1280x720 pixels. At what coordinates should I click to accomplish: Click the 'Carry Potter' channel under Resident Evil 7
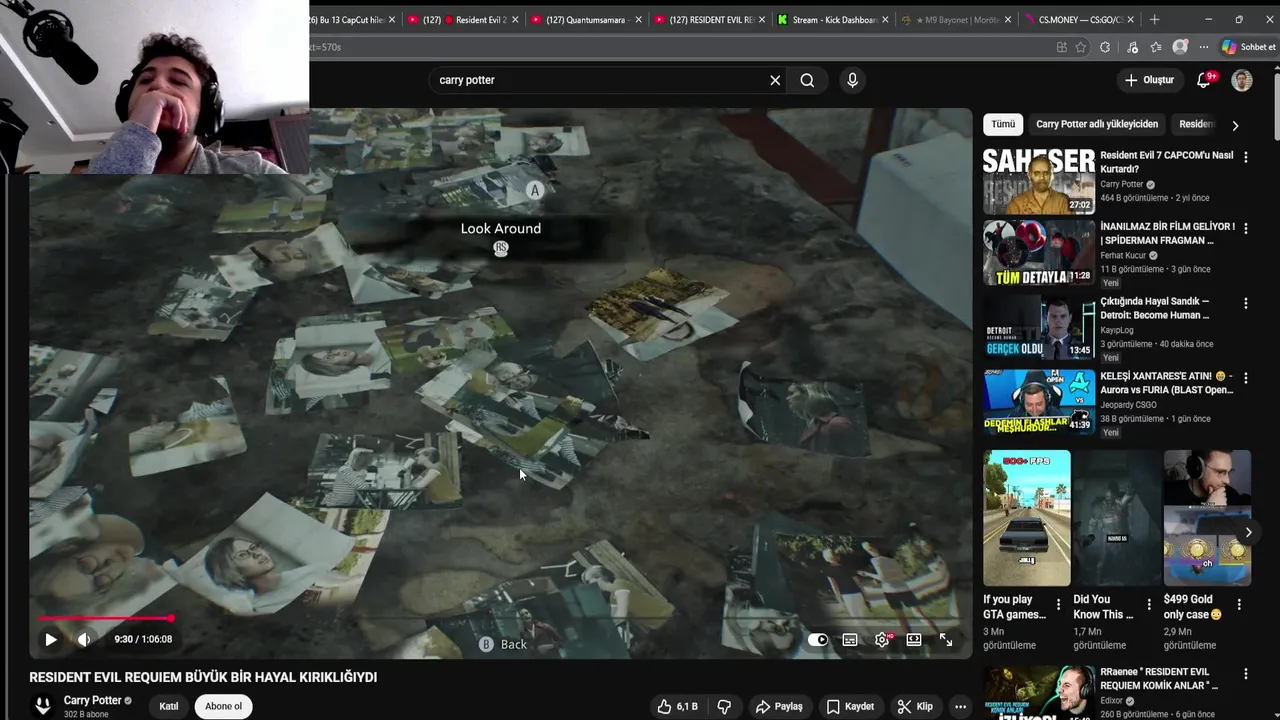tap(1122, 185)
